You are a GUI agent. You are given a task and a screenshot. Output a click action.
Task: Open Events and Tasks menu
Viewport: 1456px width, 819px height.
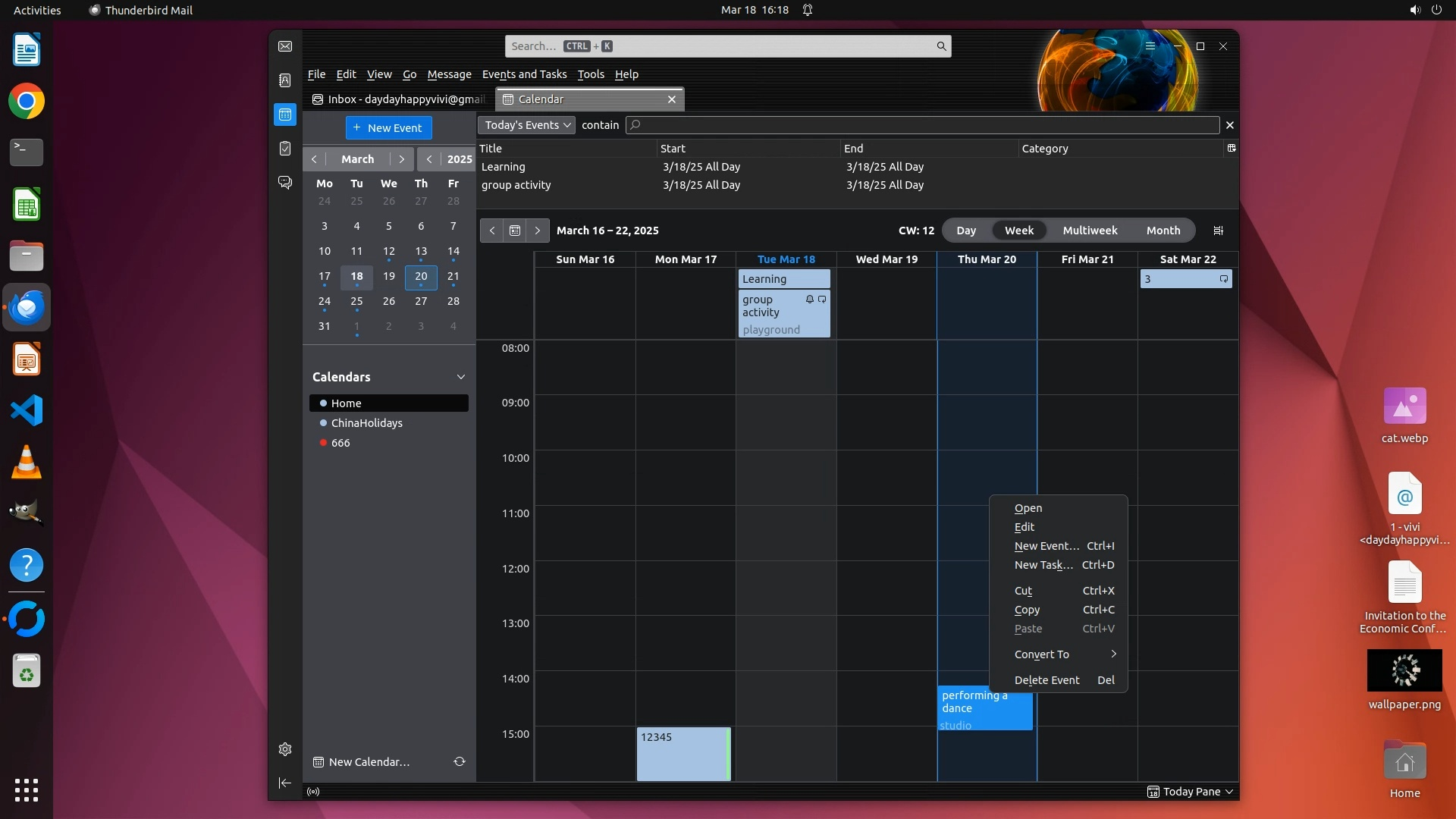[524, 74]
